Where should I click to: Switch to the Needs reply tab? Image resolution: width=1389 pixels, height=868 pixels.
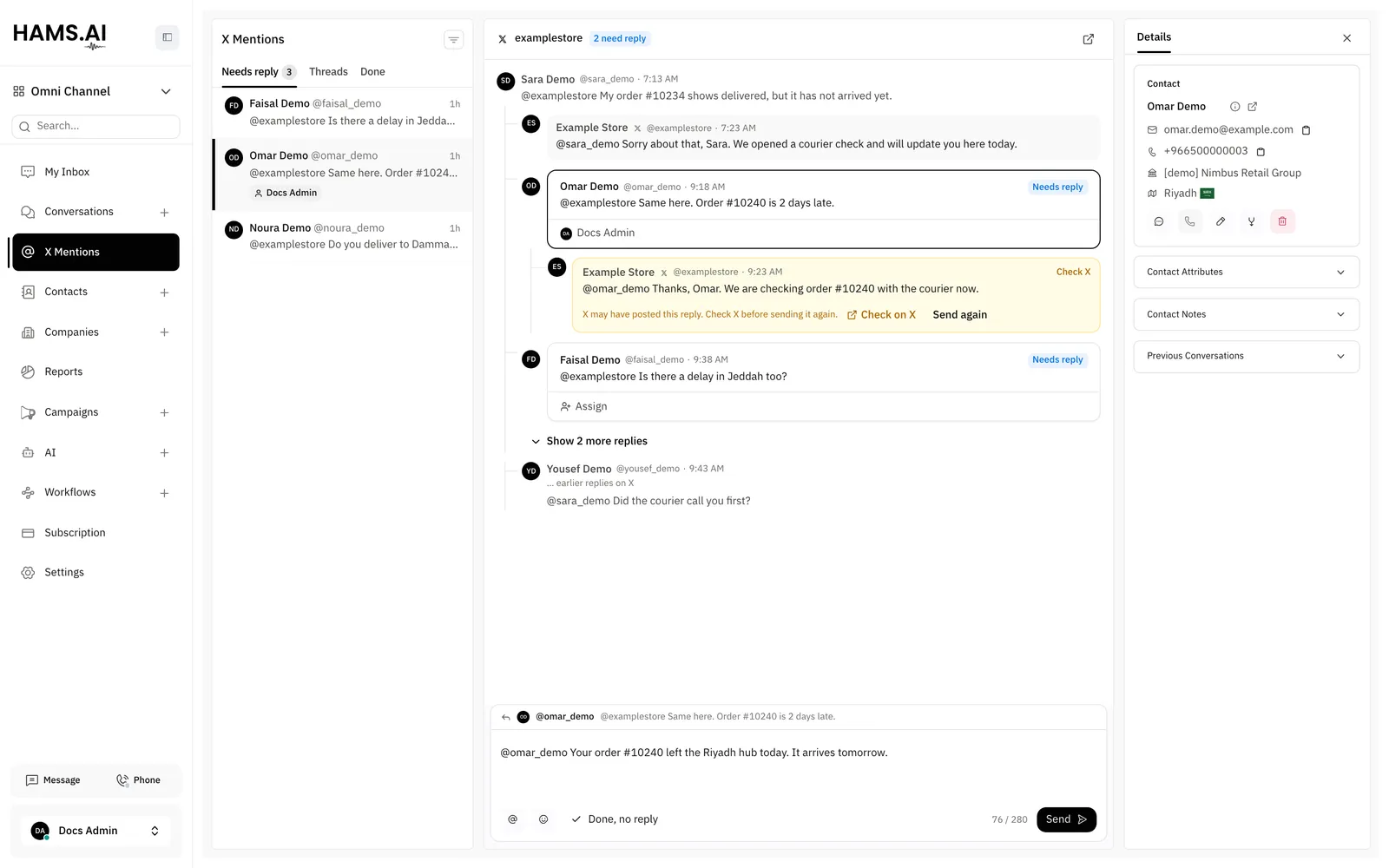(x=258, y=72)
